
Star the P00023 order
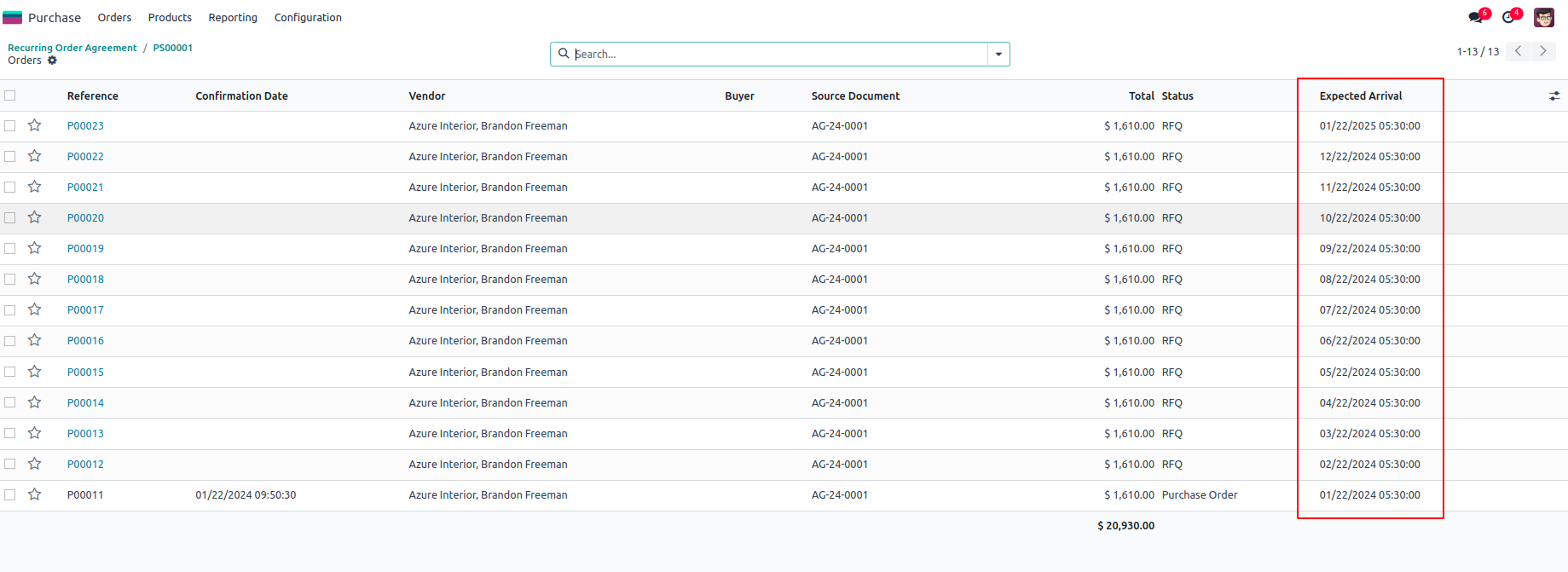point(34,125)
